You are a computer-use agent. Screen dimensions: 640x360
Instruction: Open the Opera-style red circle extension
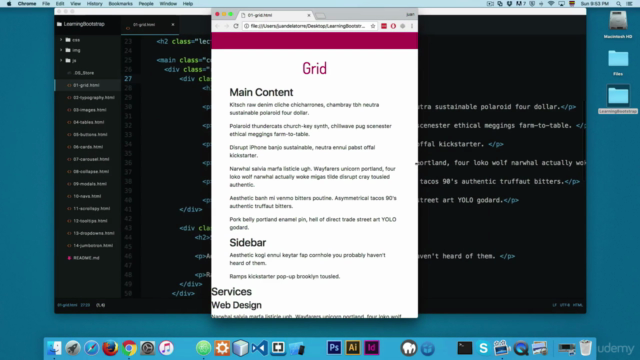point(393,26)
